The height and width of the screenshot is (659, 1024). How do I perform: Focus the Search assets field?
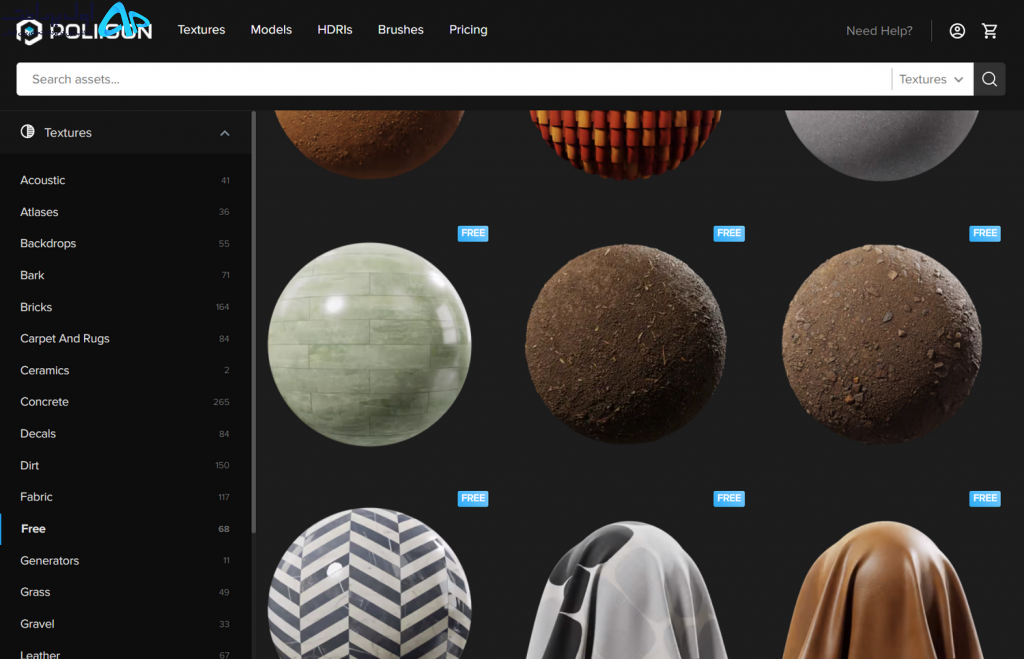pyautogui.click(x=454, y=79)
